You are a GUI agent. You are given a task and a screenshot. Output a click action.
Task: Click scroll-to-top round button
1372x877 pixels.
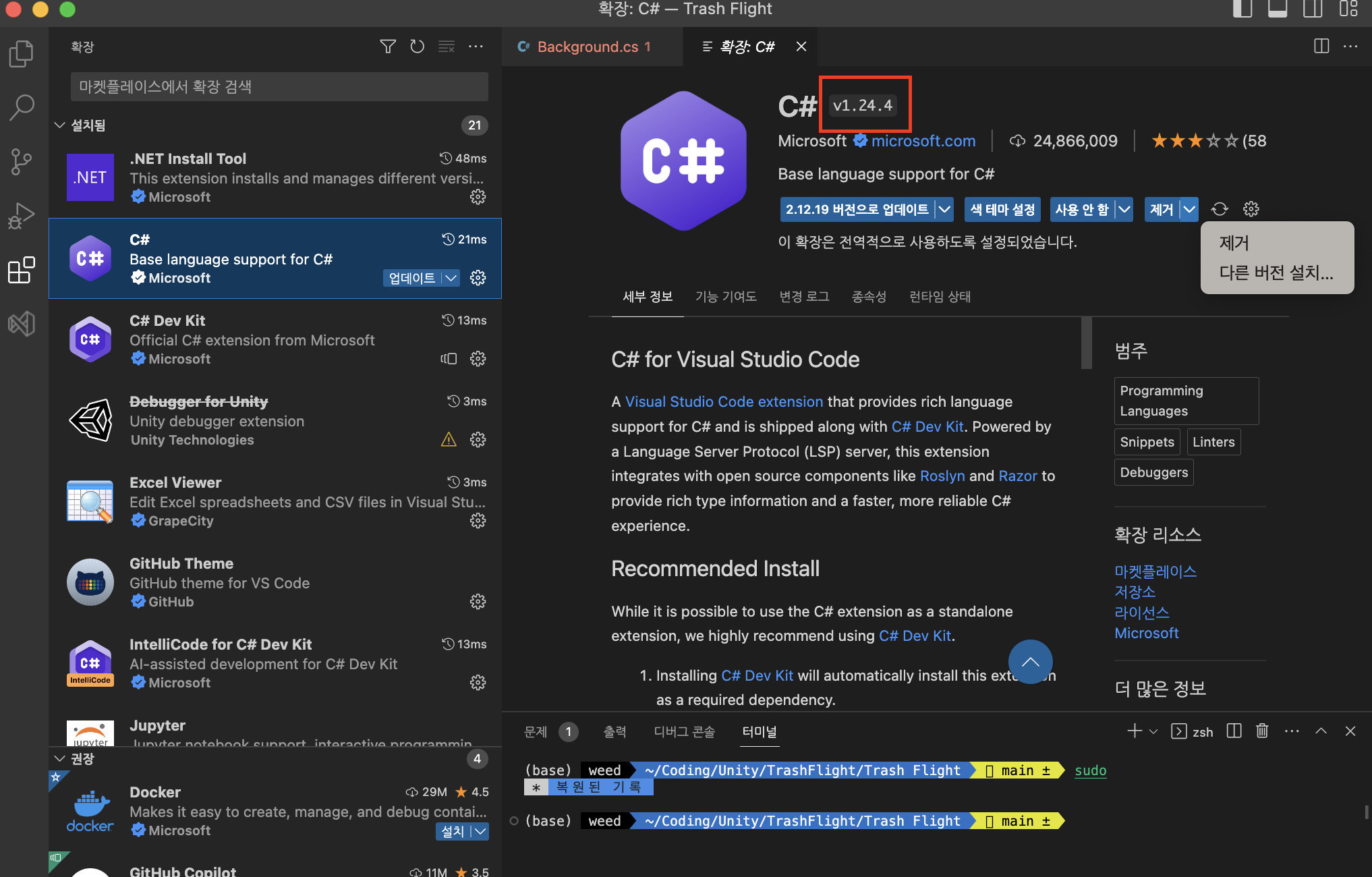(1030, 662)
